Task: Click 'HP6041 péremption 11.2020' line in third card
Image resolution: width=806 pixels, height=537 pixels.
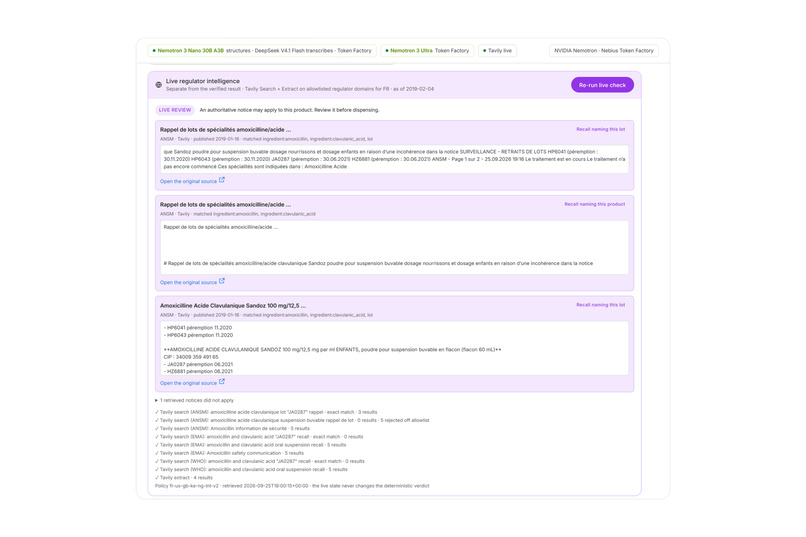Action: pos(198,327)
